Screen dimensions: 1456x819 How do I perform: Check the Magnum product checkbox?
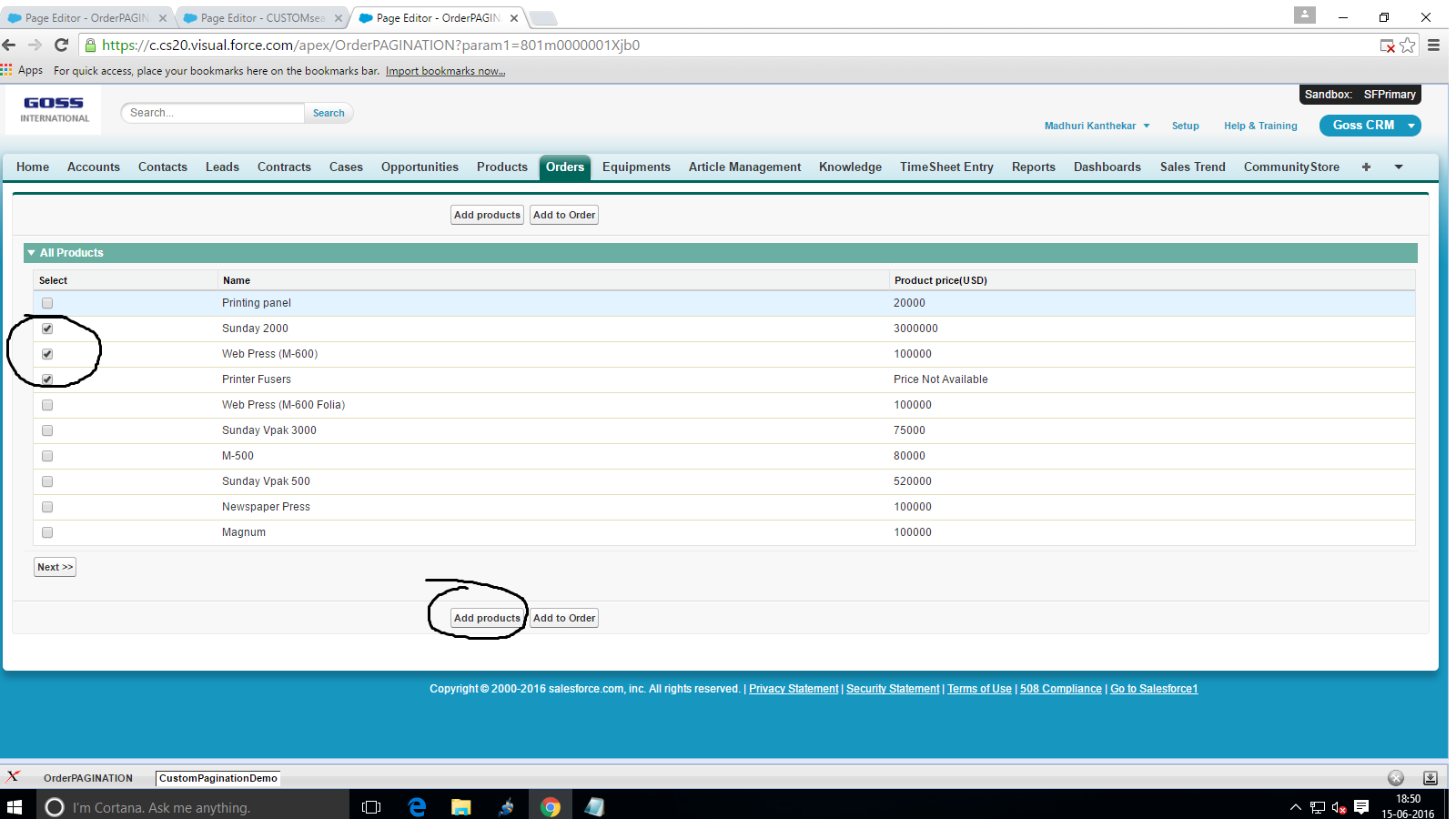(x=47, y=532)
